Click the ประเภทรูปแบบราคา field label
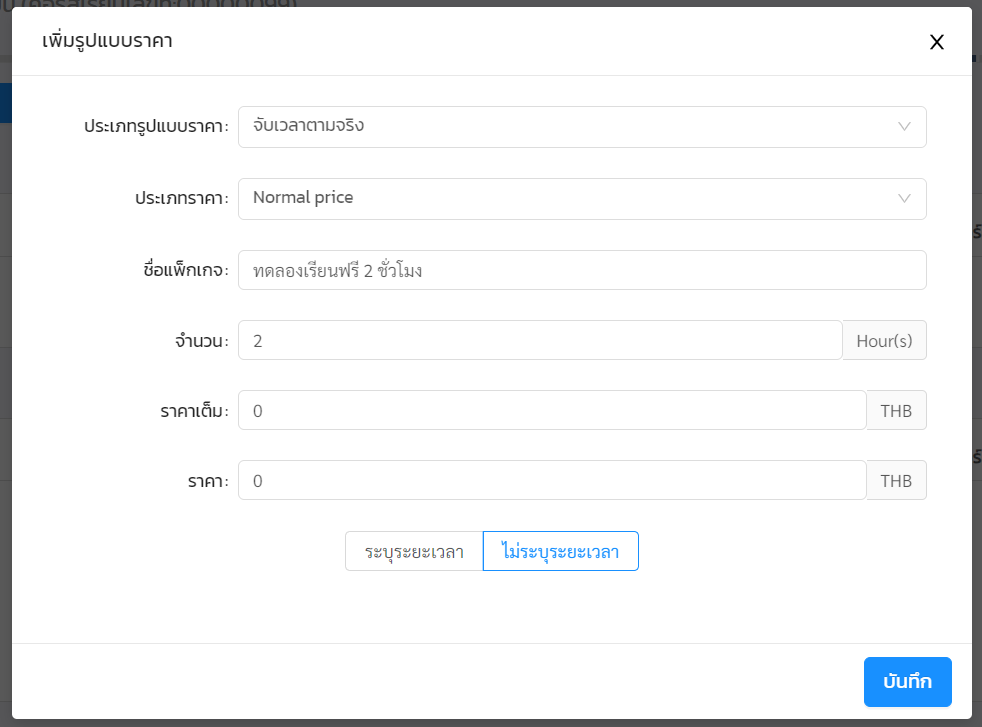The image size is (982, 727). [x=157, y=127]
